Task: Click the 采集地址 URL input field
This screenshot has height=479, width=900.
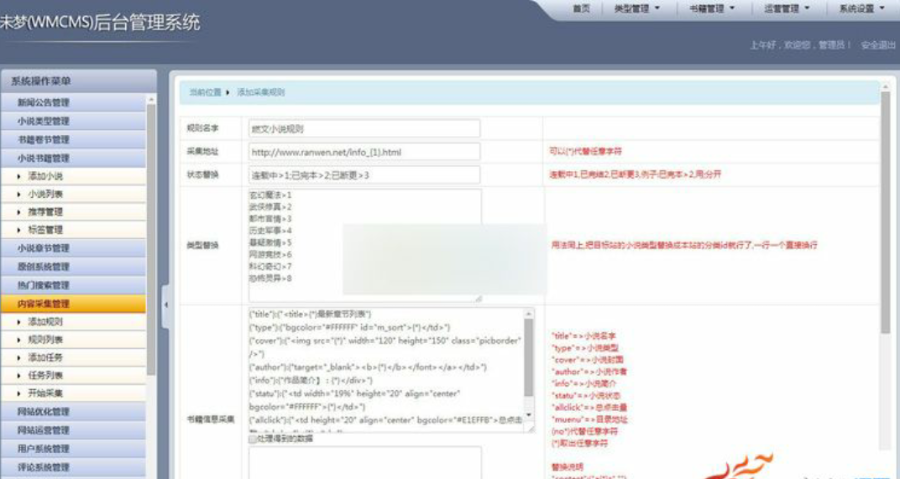Action: 364,152
